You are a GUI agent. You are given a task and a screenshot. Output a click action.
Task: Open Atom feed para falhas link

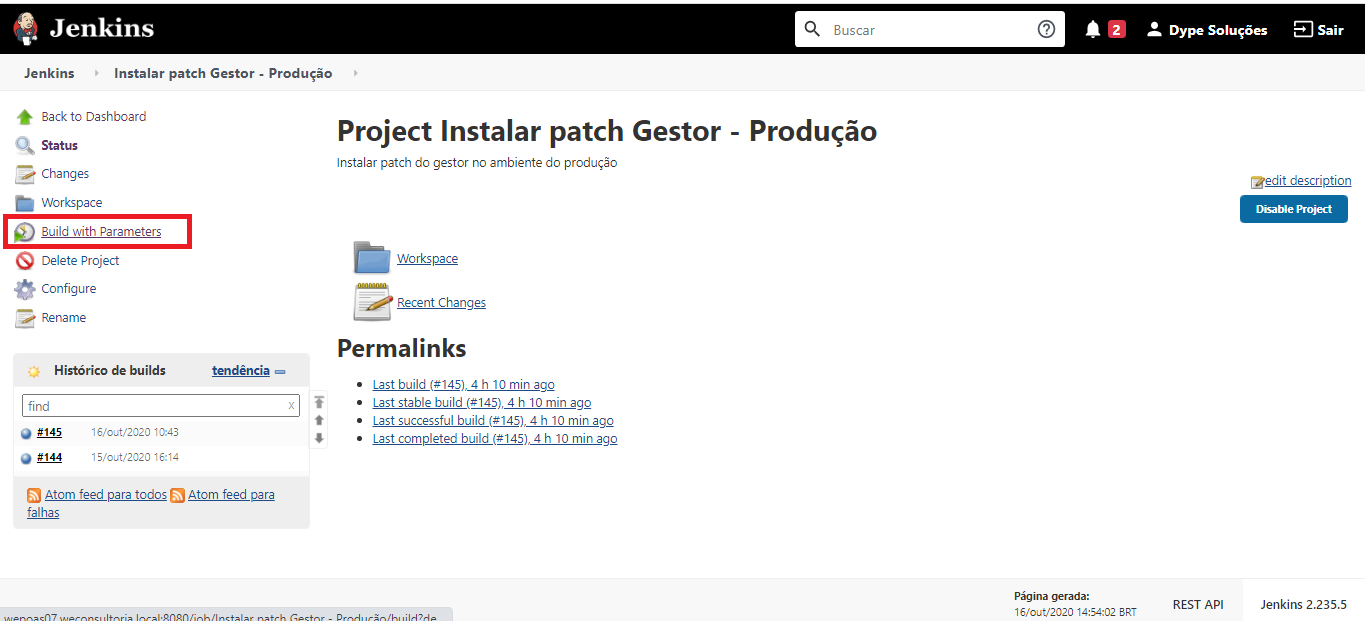pos(231,495)
